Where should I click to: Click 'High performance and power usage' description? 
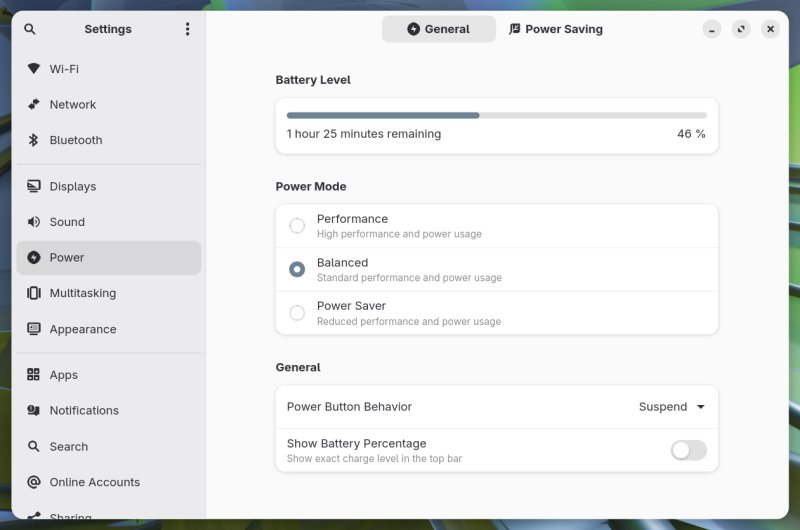399,234
